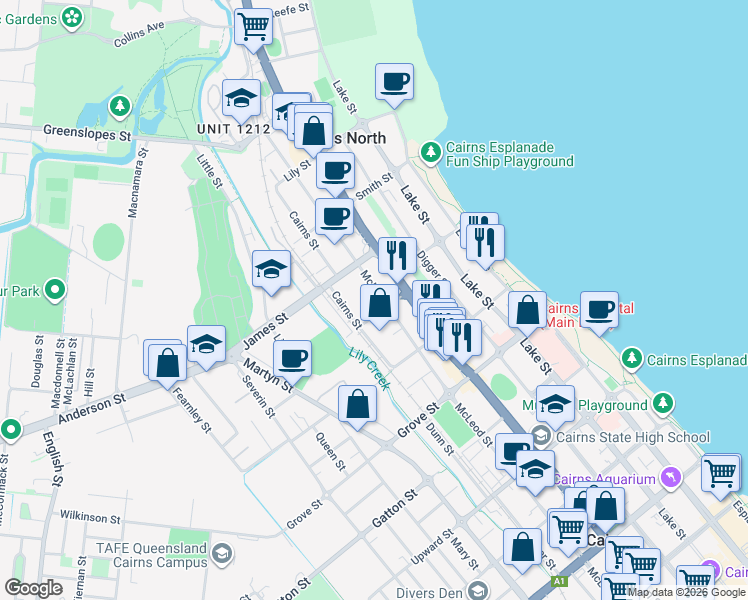Click the shopping bag marker near Cairns Hospital

tap(528, 311)
